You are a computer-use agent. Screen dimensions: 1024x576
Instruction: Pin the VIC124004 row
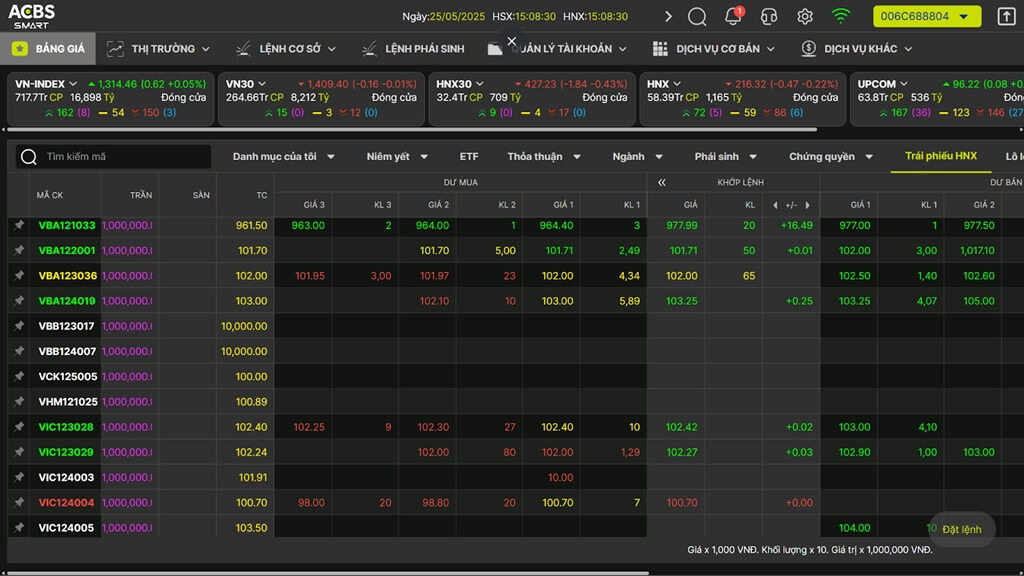[19, 502]
